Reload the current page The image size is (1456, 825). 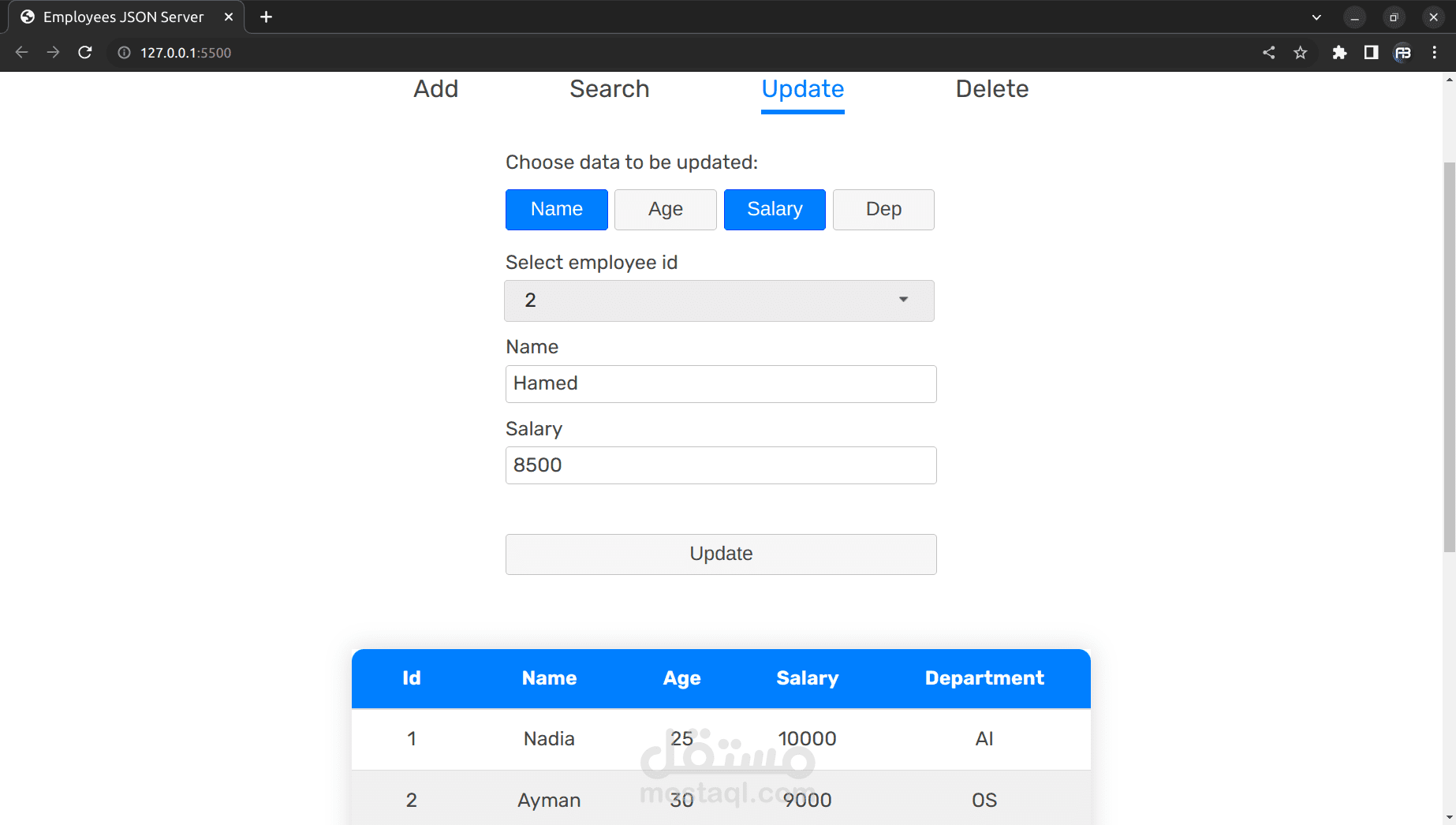tap(85, 53)
